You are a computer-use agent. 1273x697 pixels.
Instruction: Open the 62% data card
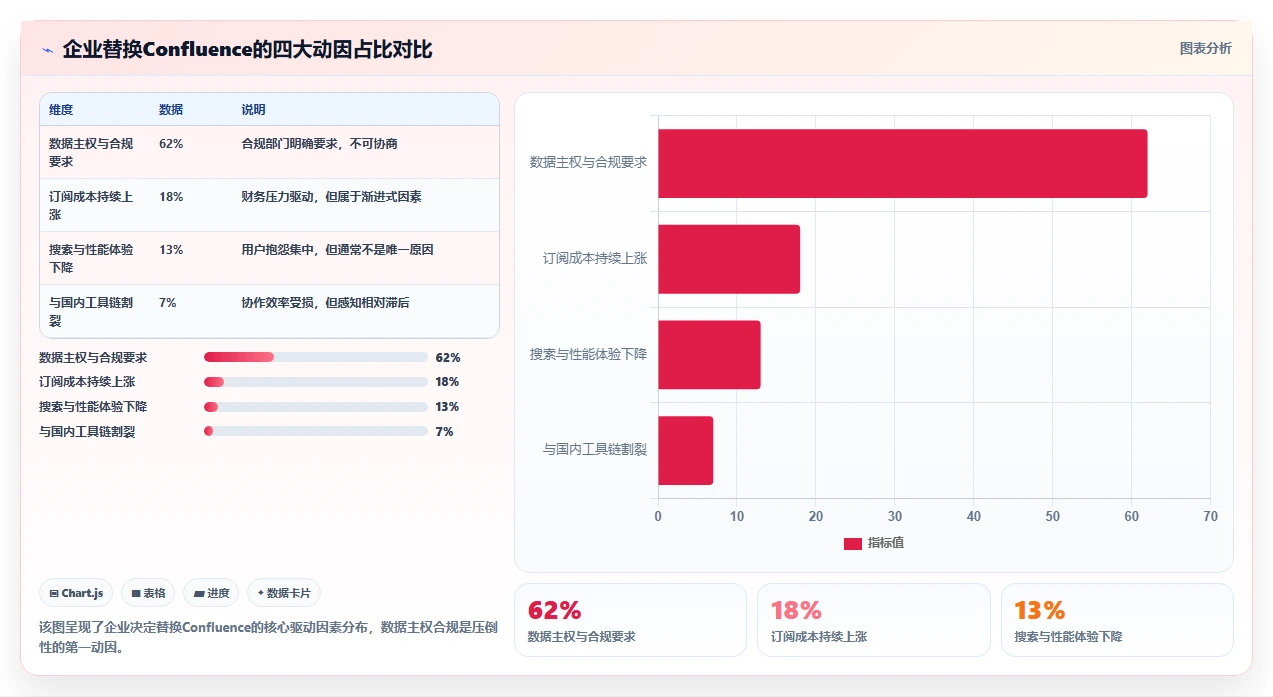[630, 620]
